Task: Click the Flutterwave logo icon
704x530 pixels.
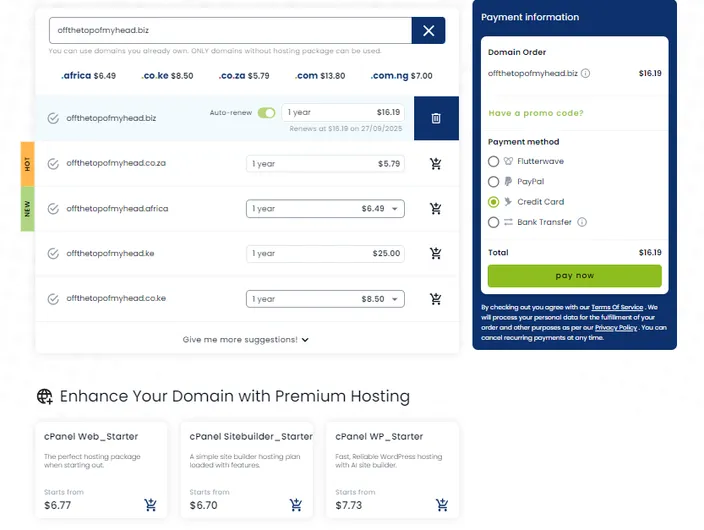Action: [x=508, y=161]
